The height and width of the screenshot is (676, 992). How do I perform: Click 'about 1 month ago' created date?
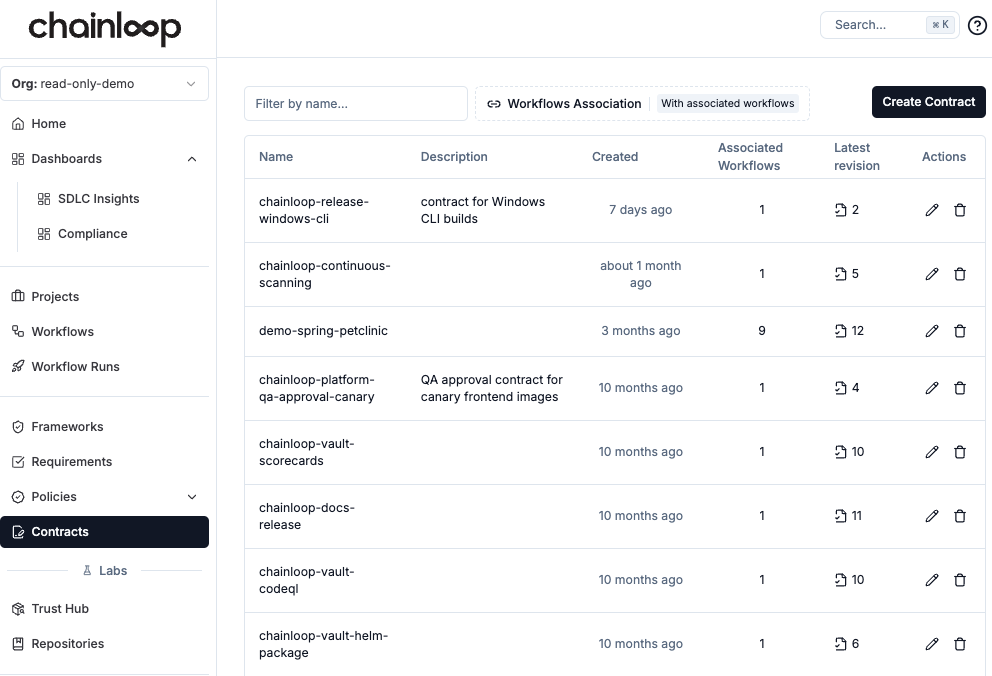tap(640, 274)
